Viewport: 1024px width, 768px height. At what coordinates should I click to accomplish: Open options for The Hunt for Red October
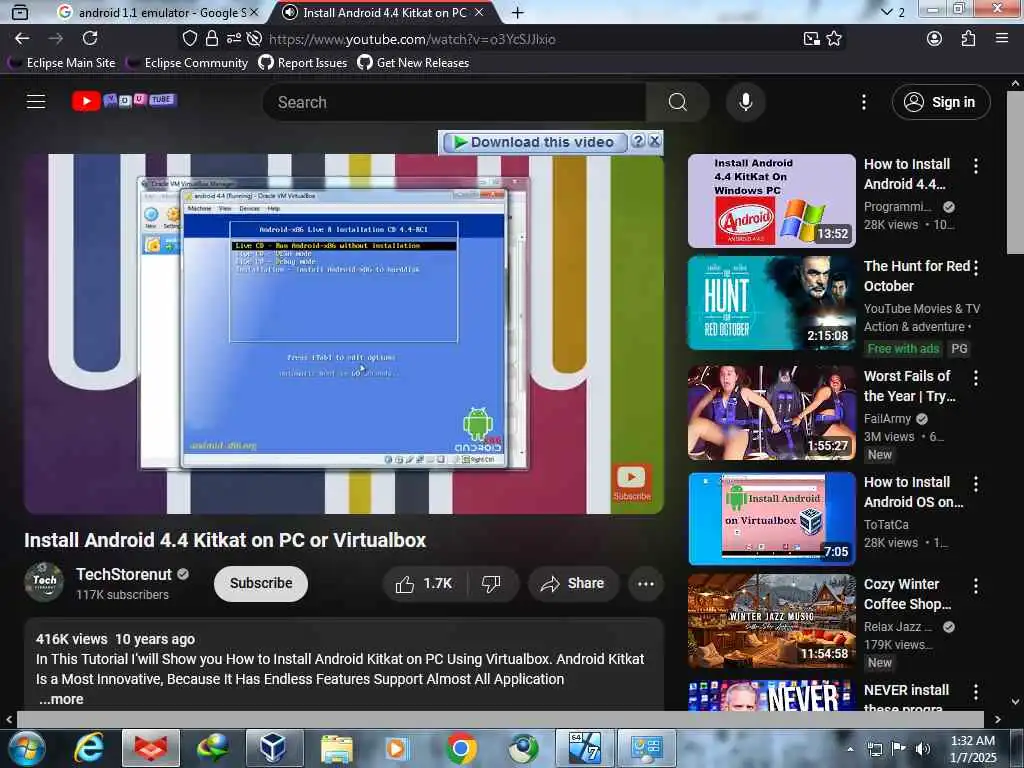[x=976, y=268]
